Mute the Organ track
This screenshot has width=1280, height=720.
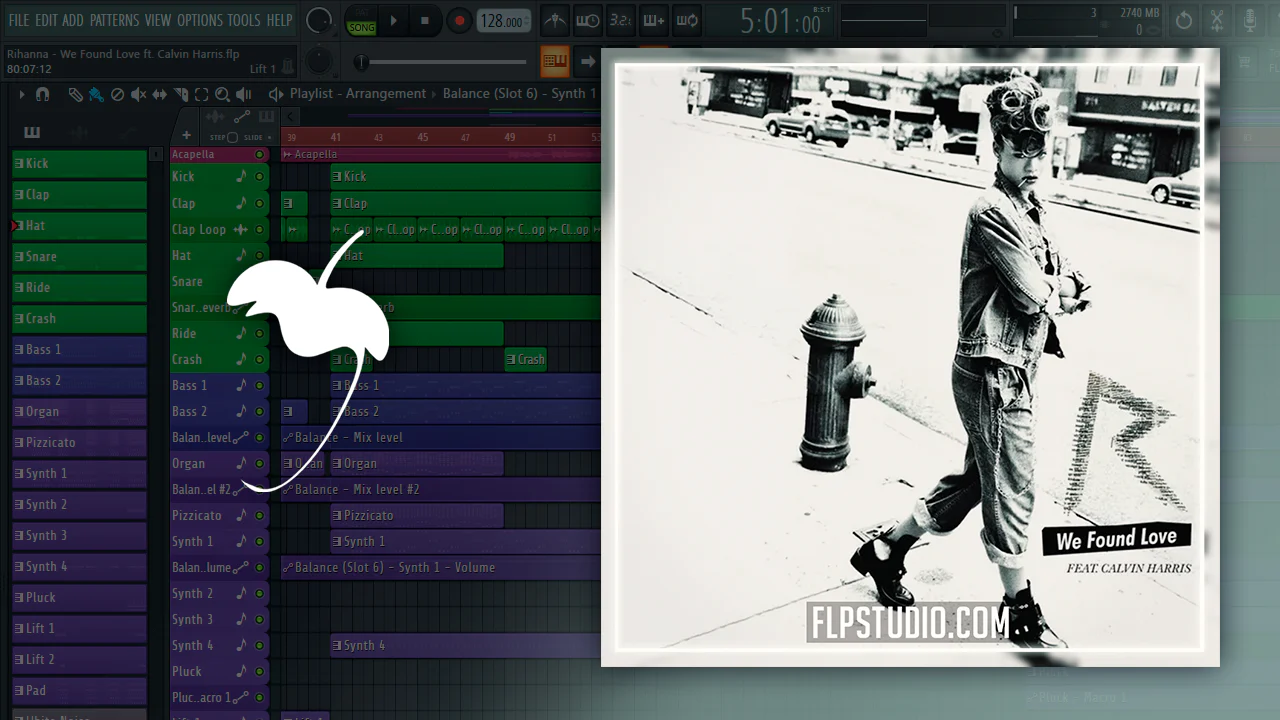260,463
